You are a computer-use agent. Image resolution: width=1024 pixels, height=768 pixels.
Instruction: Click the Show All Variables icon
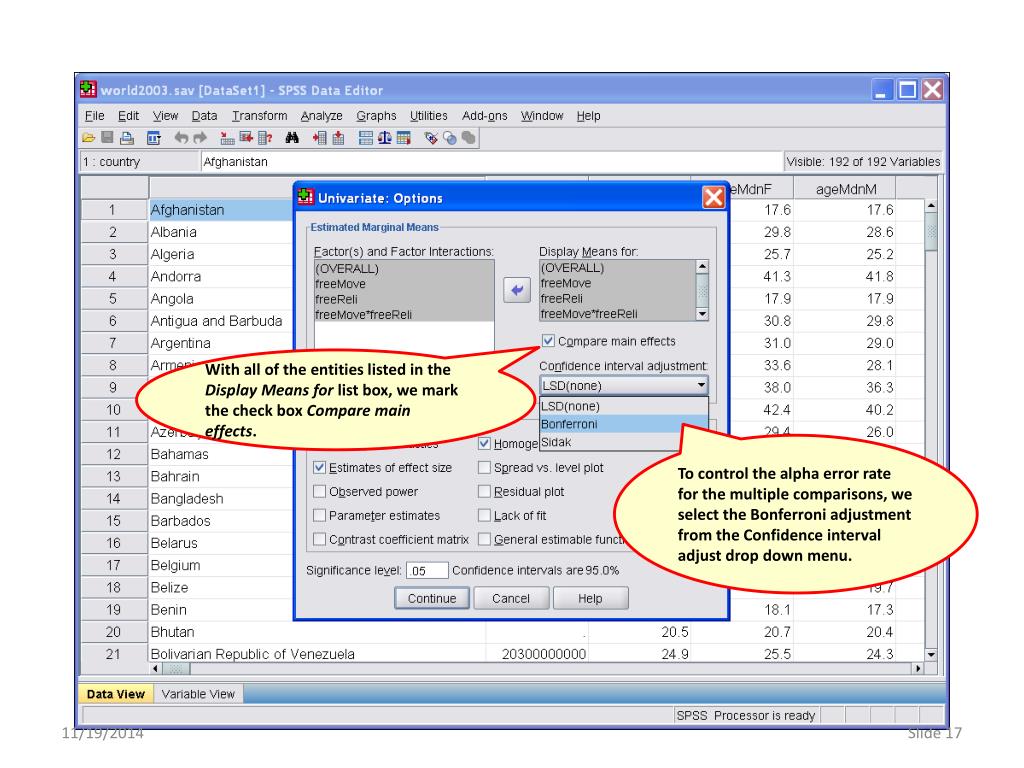pos(468,137)
